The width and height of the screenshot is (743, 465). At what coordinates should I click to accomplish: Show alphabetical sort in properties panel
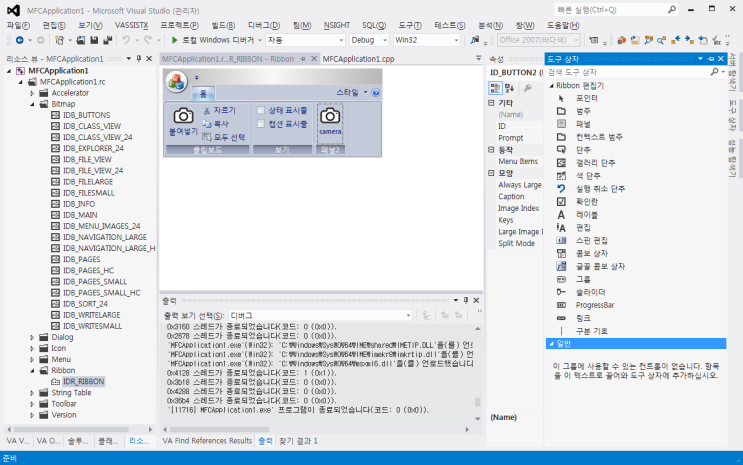(x=509, y=88)
